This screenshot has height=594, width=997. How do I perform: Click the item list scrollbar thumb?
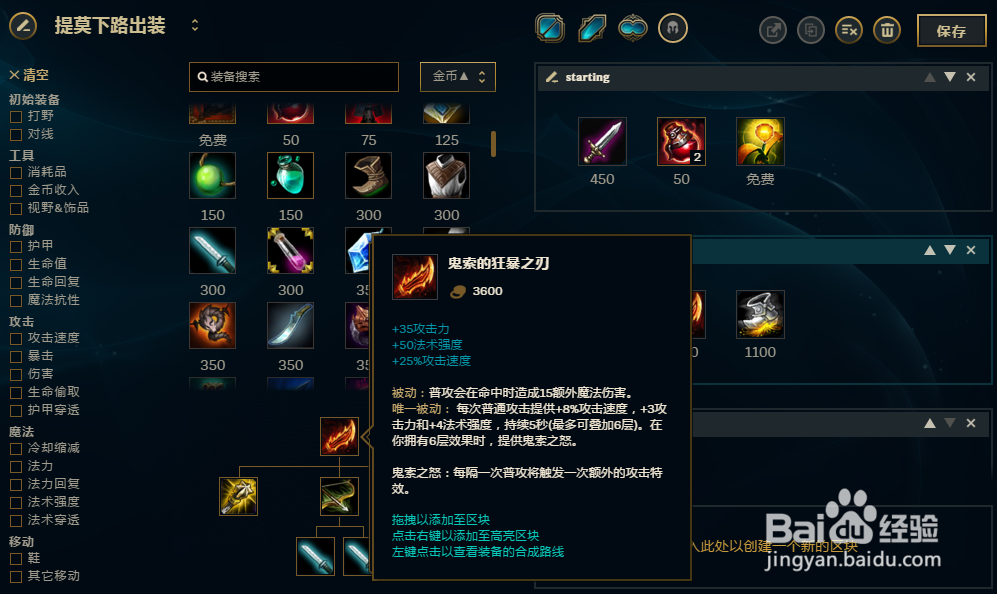coord(493,144)
